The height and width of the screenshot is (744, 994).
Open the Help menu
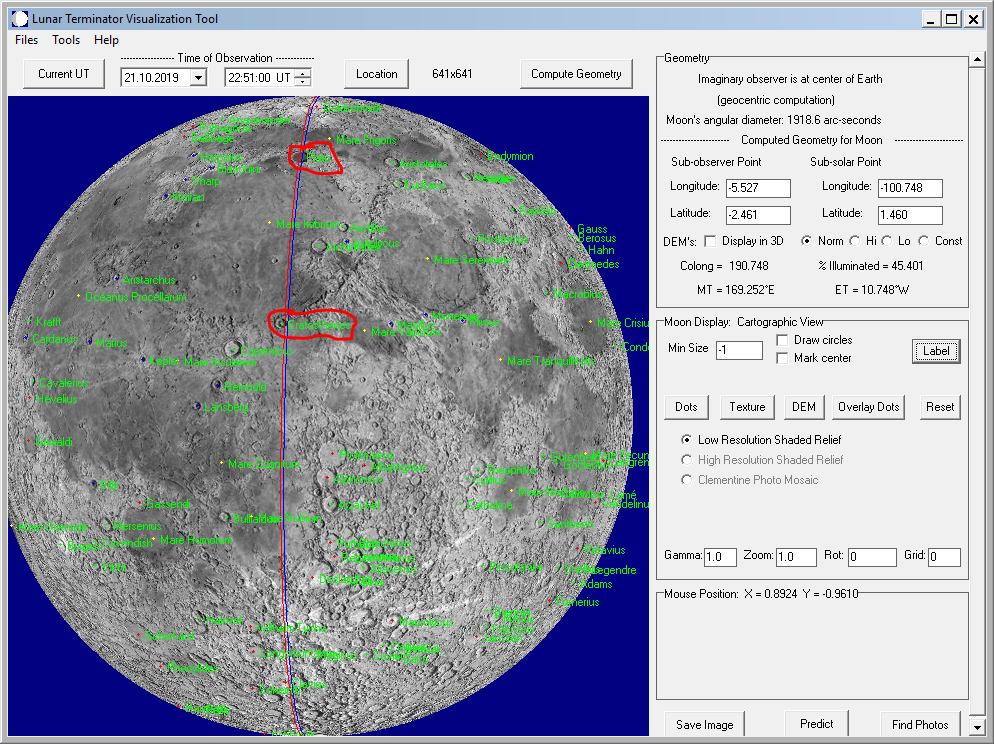coord(106,40)
